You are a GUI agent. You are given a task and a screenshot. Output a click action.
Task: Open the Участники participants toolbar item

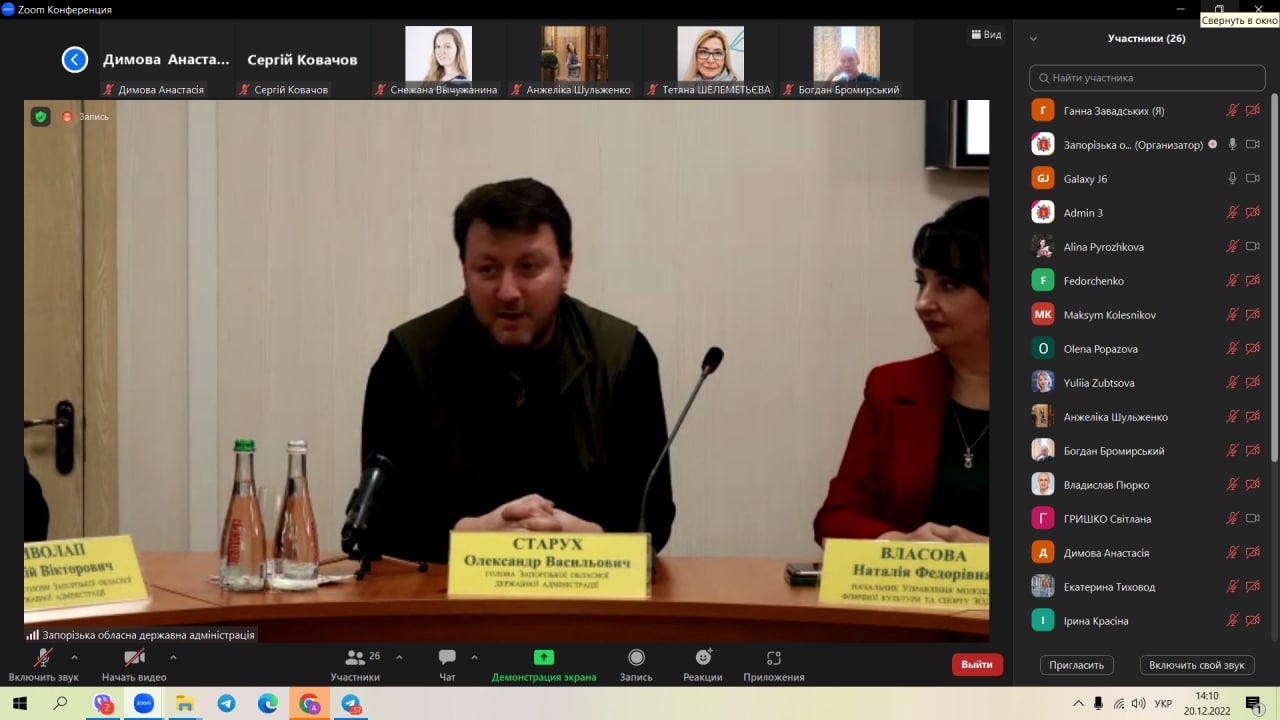tap(355, 666)
